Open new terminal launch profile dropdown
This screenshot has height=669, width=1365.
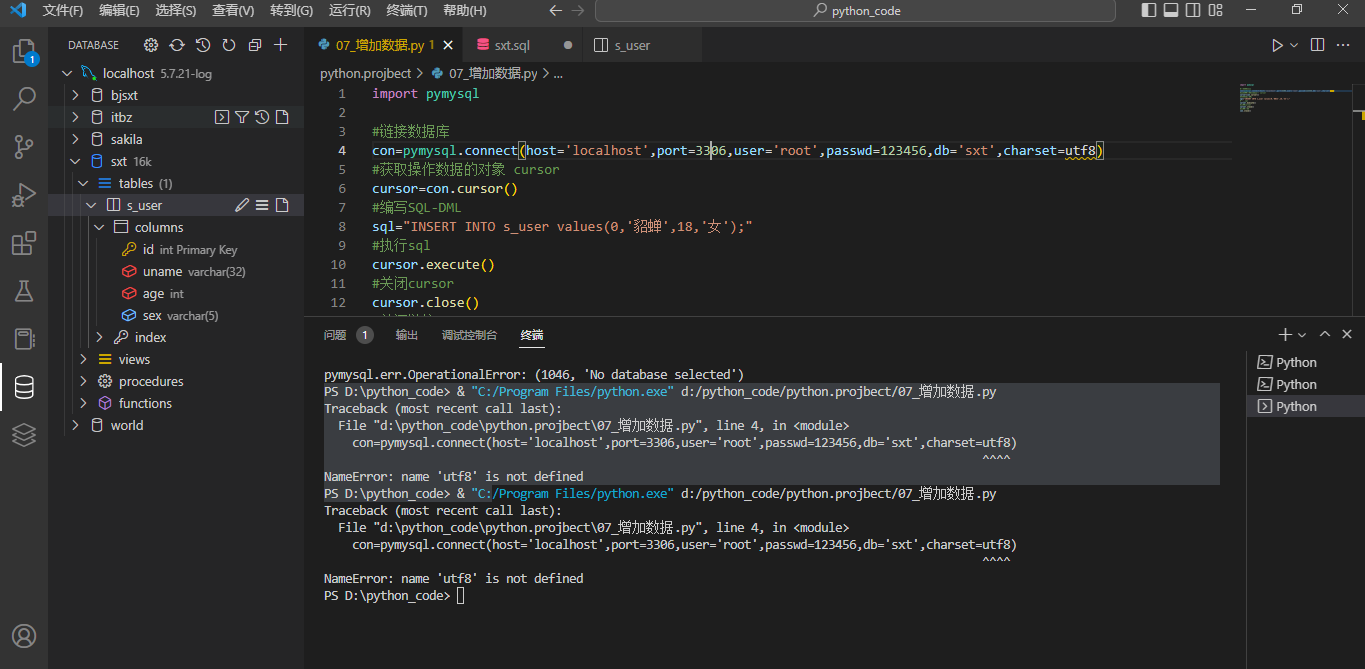coord(1302,335)
